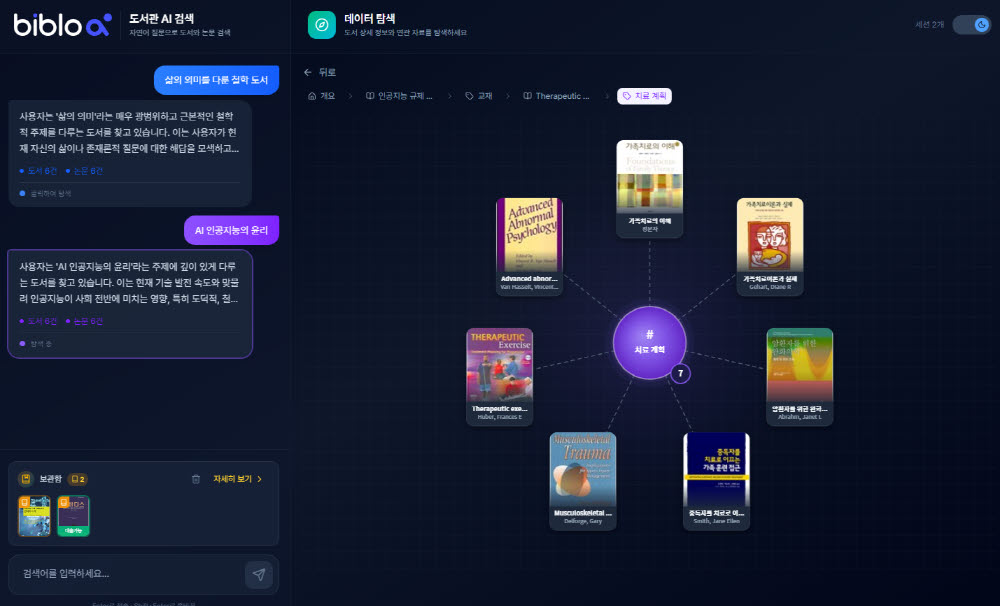The width and height of the screenshot is (1000, 606).
Task: Click the count badge showing 7
Action: click(681, 374)
